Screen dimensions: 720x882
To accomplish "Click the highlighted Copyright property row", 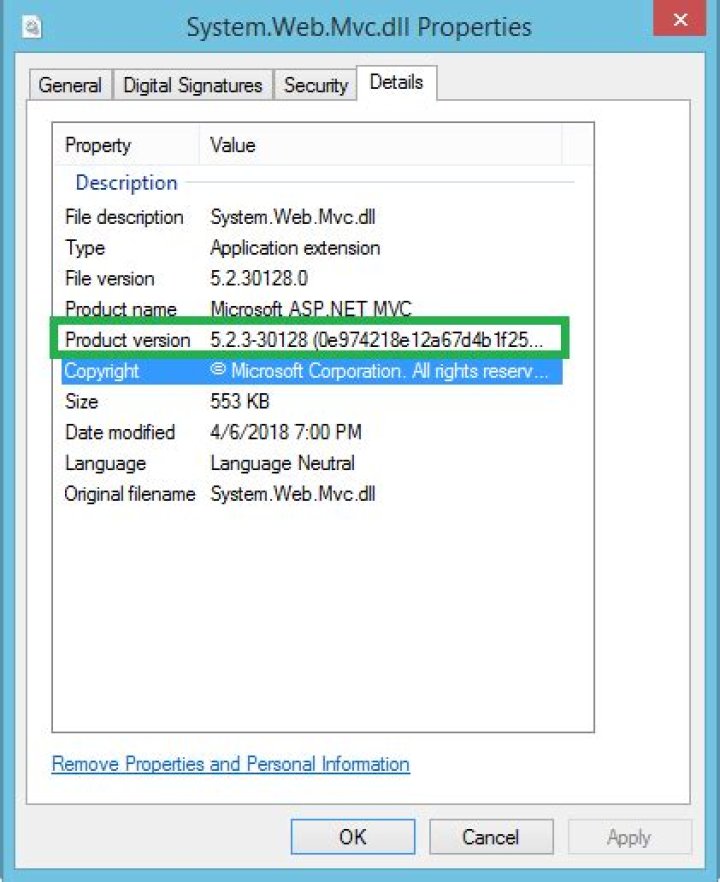I will 312,371.
